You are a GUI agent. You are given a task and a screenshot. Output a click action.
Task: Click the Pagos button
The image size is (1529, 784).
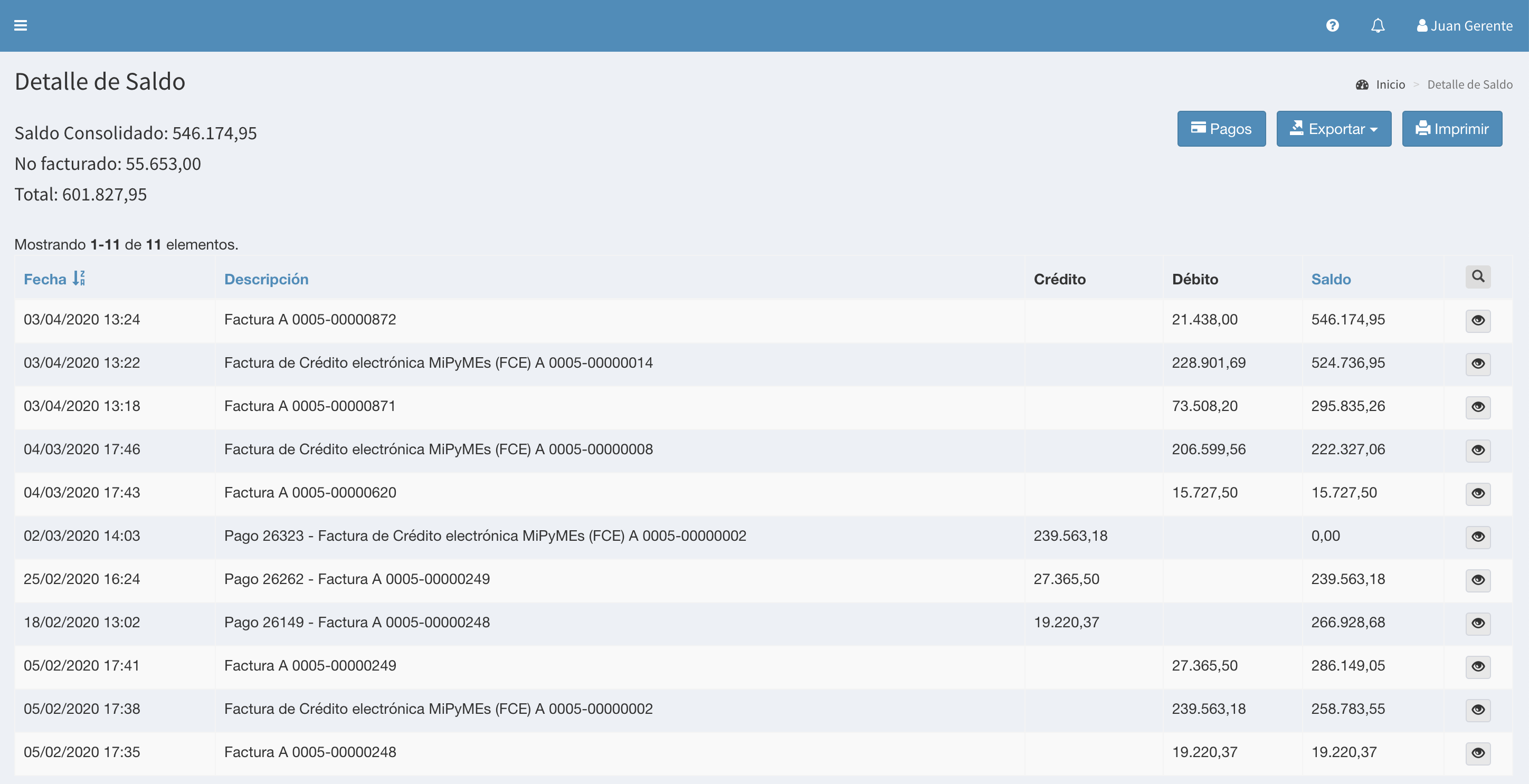pos(1221,129)
